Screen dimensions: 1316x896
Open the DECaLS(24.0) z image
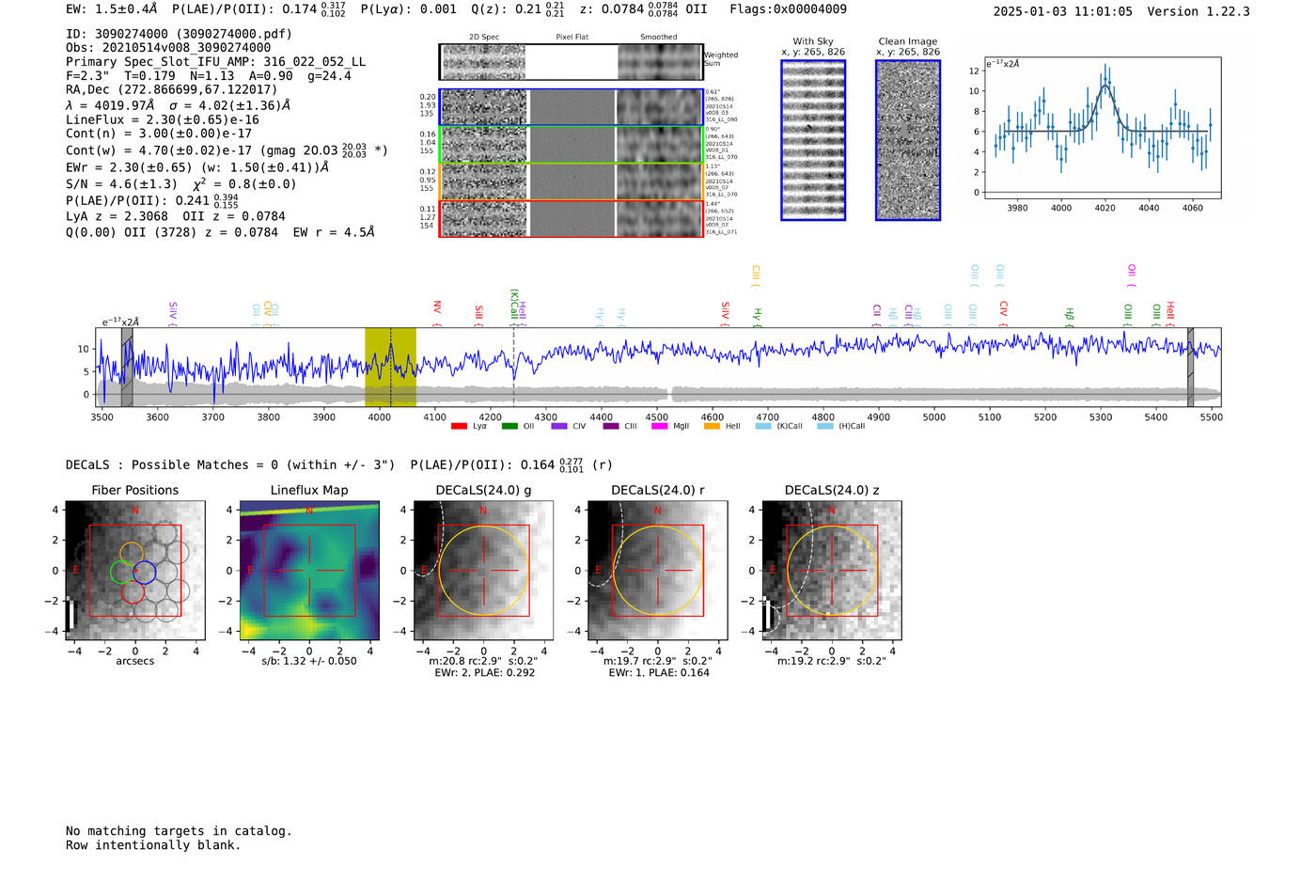click(x=831, y=571)
